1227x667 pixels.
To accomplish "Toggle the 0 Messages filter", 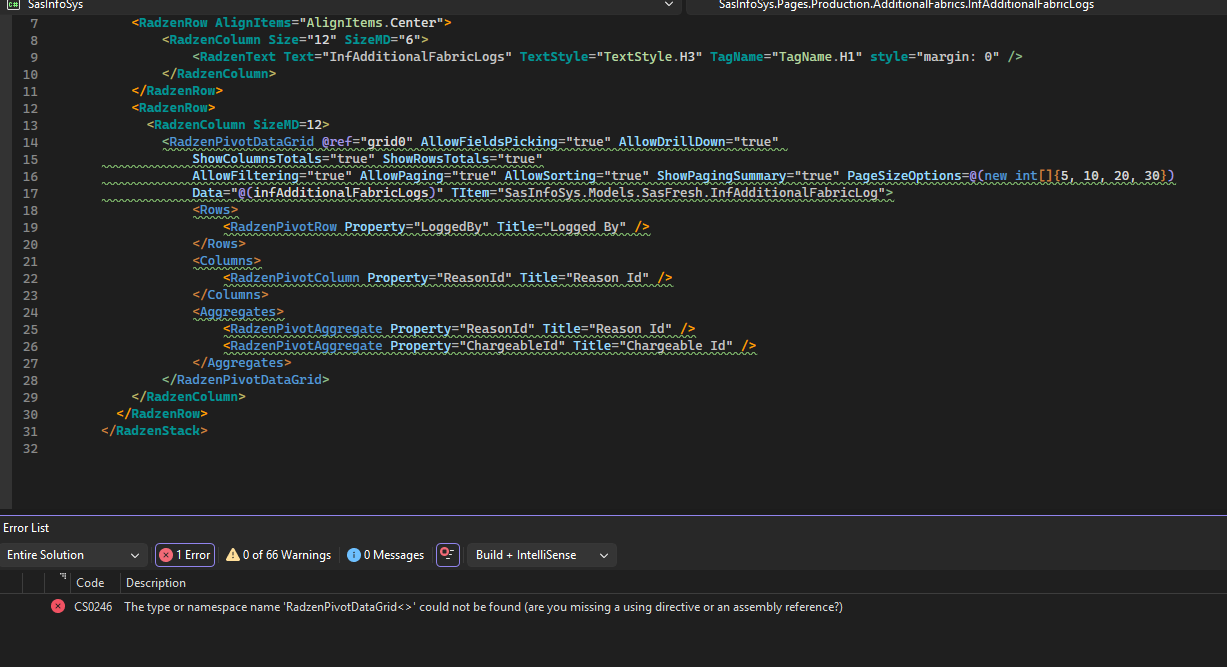I will point(385,555).
